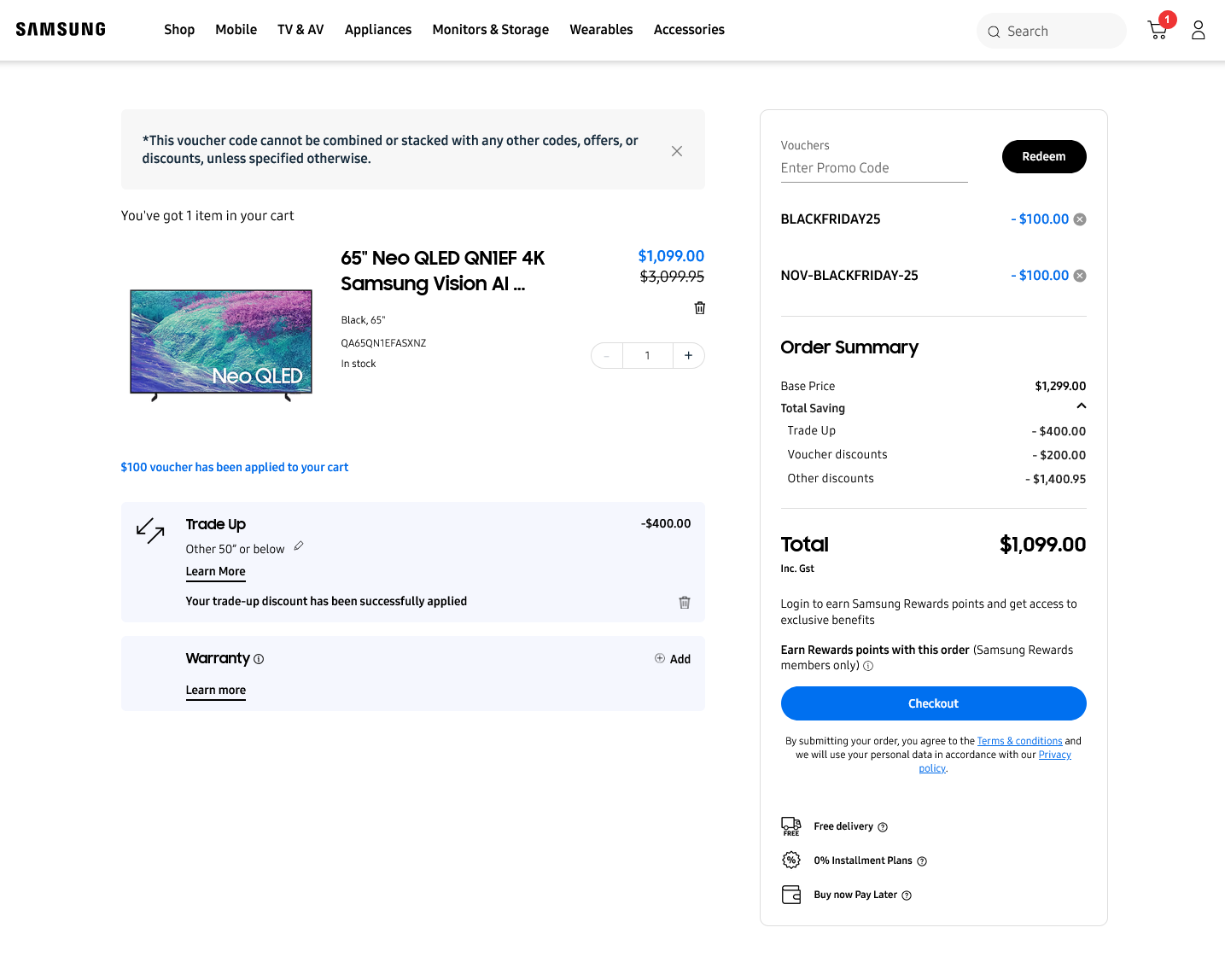Delete the Neo QLED TV from cart
The width and height of the screenshot is (1225, 980).
(700, 308)
